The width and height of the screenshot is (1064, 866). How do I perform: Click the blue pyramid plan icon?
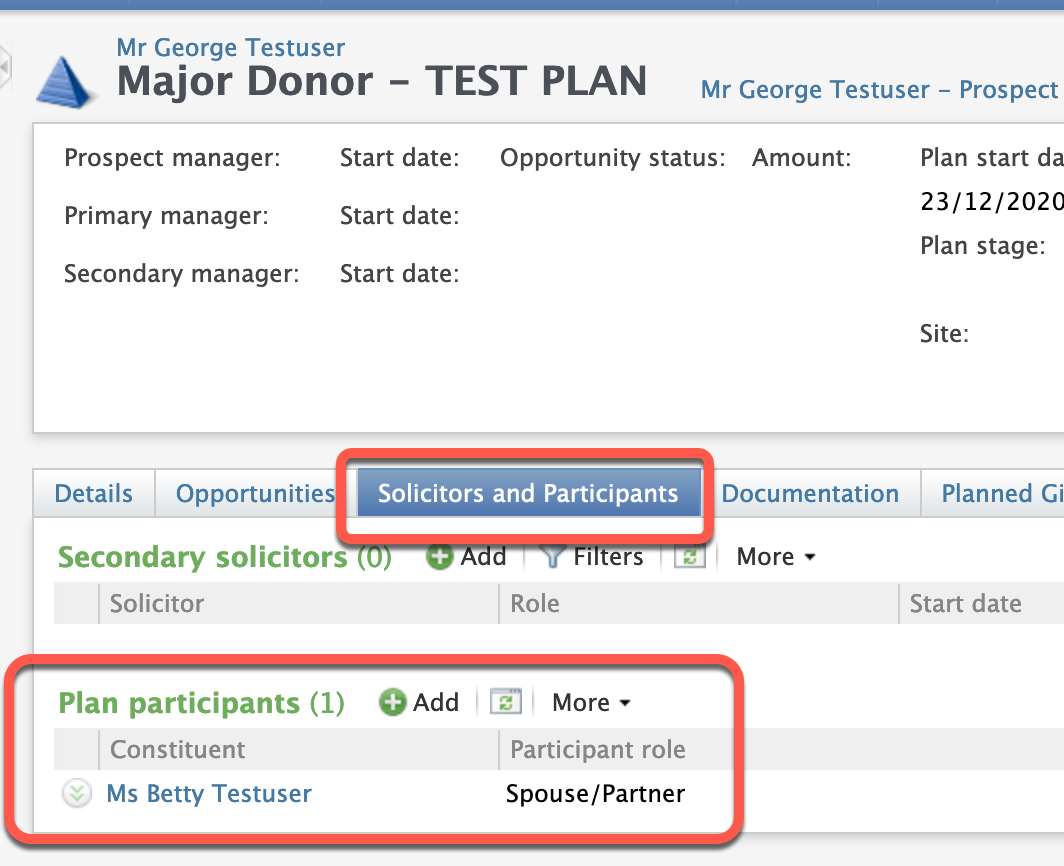click(x=66, y=80)
